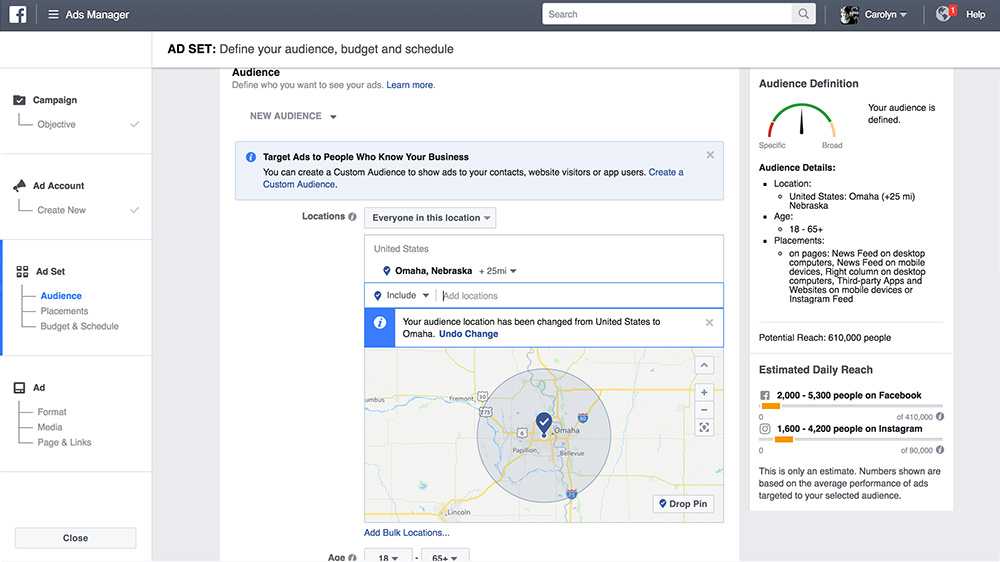
Task: Click the Potential Reach: 610,000 people text
Action: 825,337
